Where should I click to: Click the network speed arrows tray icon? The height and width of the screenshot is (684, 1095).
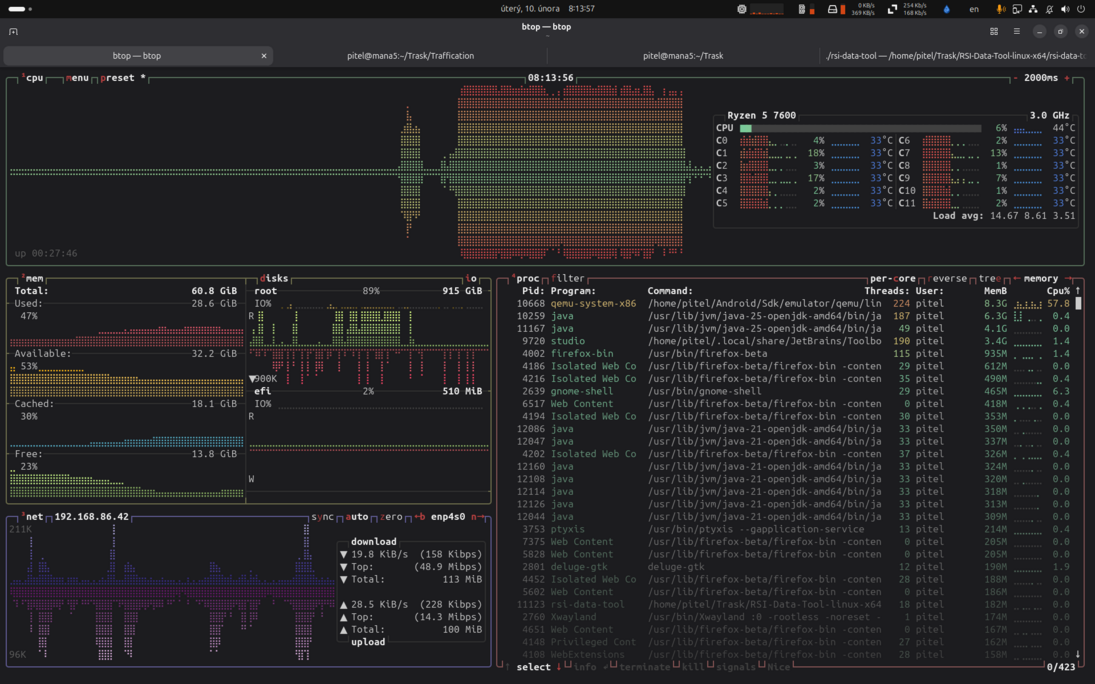click(x=892, y=9)
